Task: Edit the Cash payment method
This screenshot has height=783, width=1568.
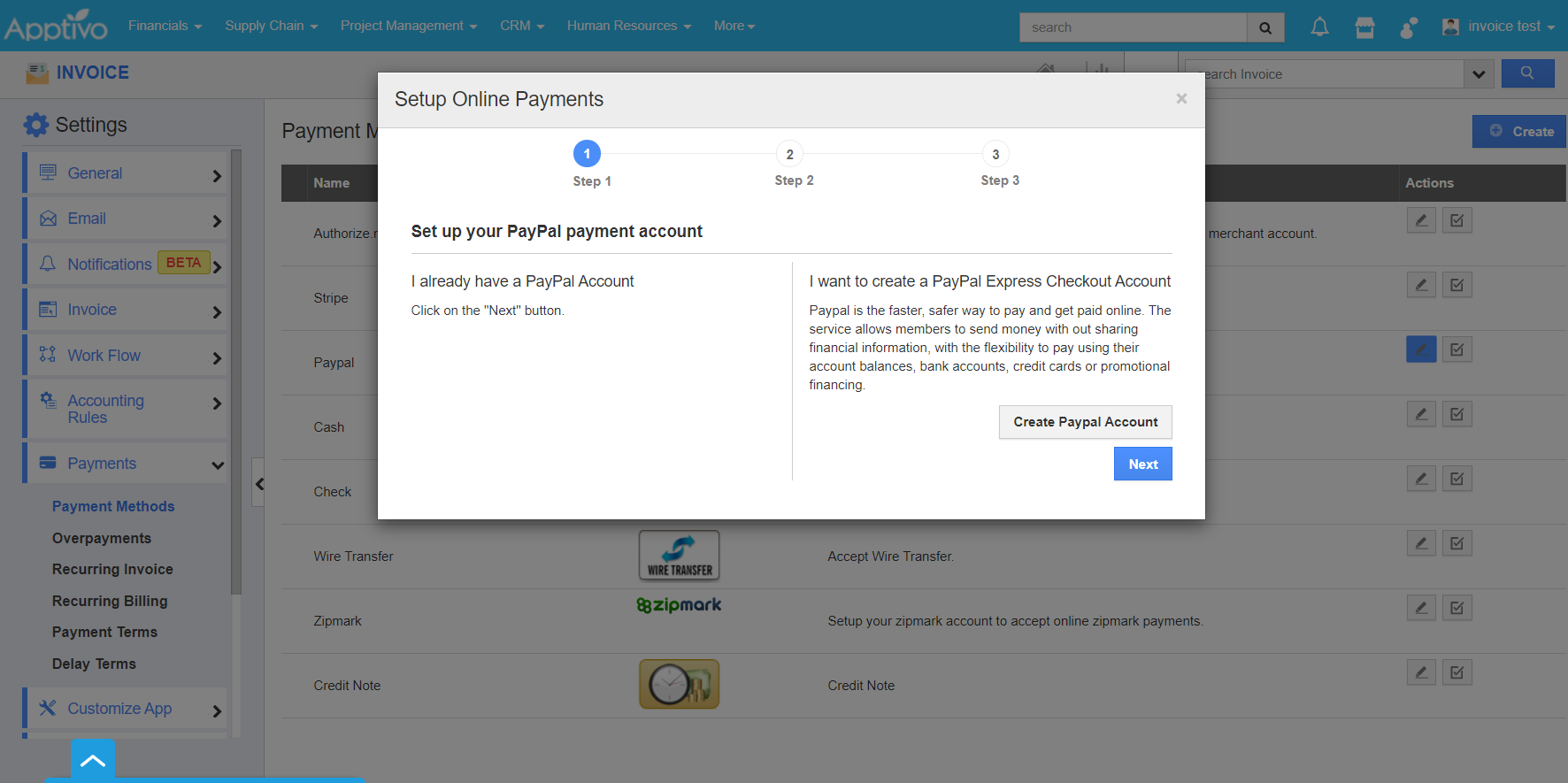Action: click(x=1421, y=414)
